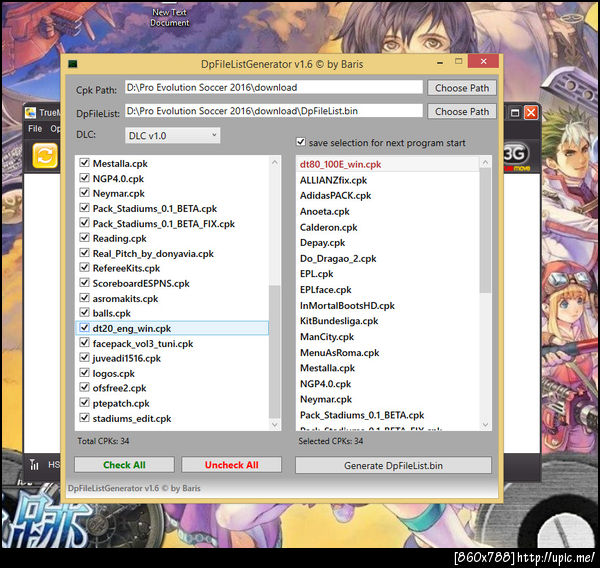Toggle RefereeKits.cpk checkbox
The width and height of the screenshot is (600, 568).
coord(84,268)
